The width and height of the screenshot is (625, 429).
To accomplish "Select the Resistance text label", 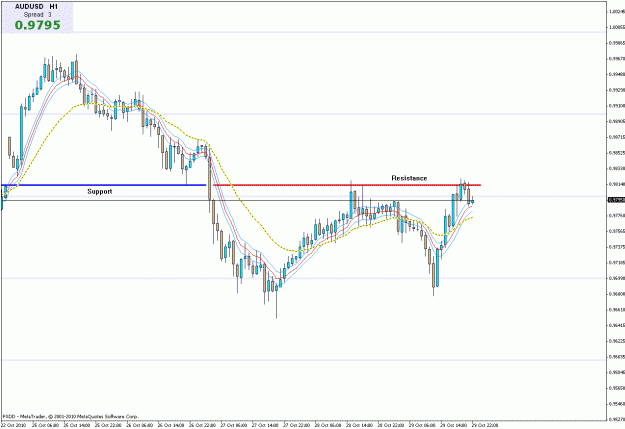I will [409, 178].
